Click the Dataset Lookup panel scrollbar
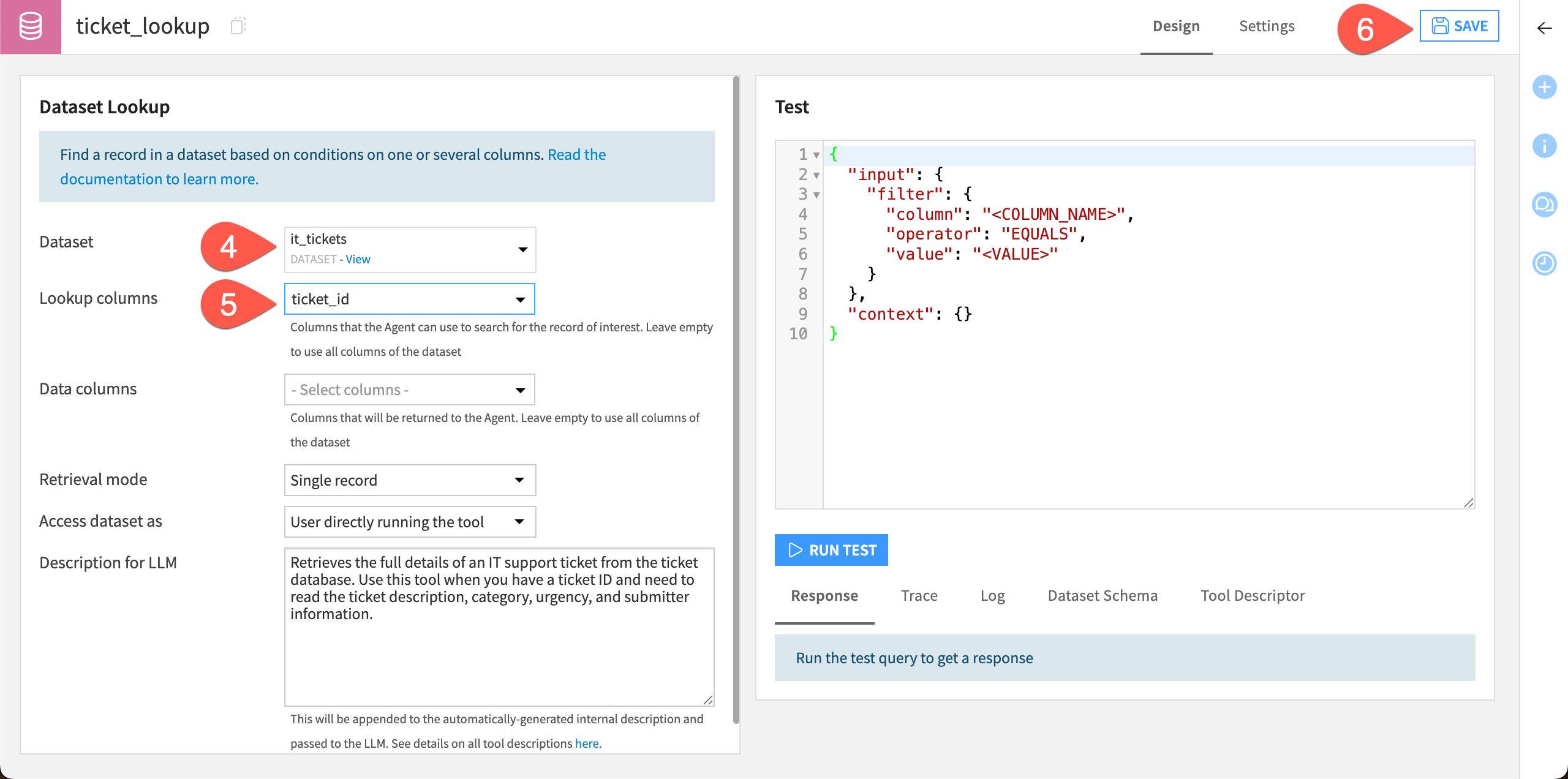The height and width of the screenshot is (779, 1568). 736,399
